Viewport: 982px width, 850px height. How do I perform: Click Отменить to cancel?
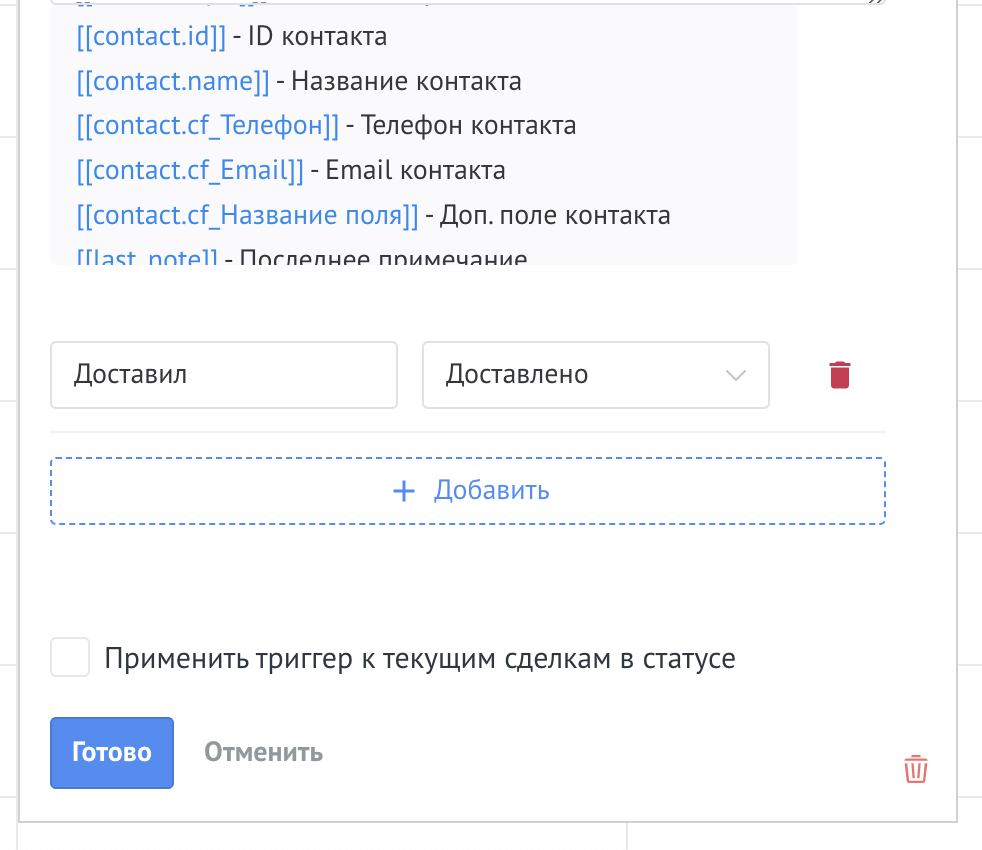(264, 752)
